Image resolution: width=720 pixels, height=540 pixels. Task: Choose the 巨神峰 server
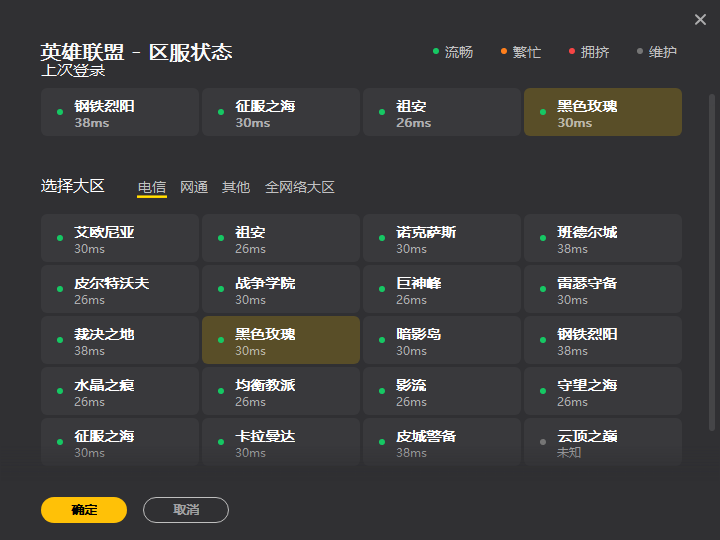[x=442, y=289]
